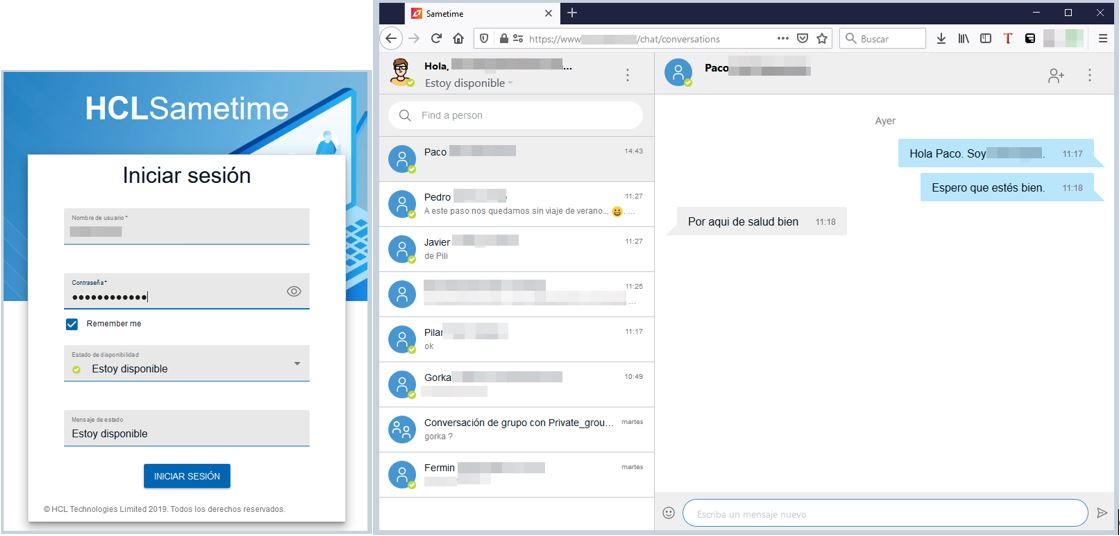Click the browser home icon
This screenshot has height=536, width=1120.
pos(458,39)
